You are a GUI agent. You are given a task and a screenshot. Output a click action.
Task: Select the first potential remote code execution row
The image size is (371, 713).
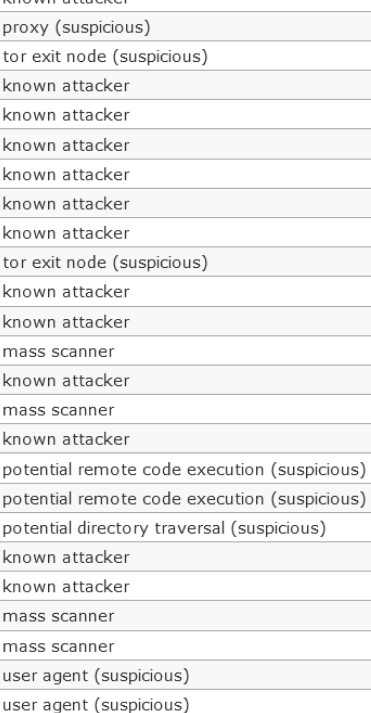pos(186,469)
